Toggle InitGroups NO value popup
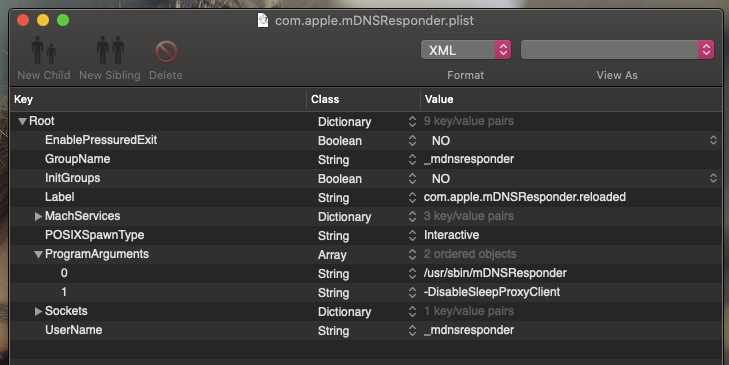This screenshot has height=365, width=729. [x=441, y=179]
